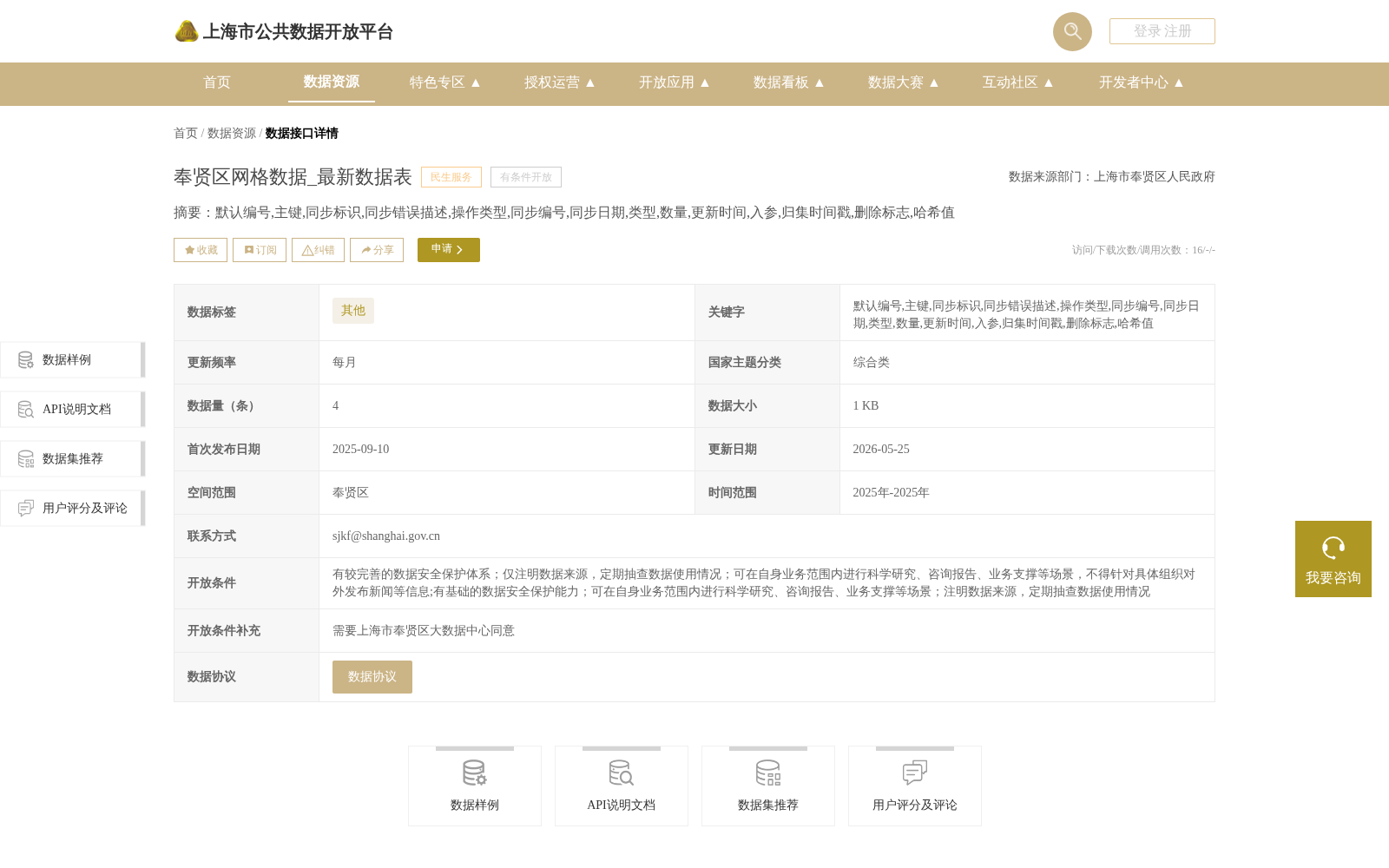Click the 奉贤区 spatial range value
The image size is (1389, 868).
pyautogui.click(x=351, y=493)
